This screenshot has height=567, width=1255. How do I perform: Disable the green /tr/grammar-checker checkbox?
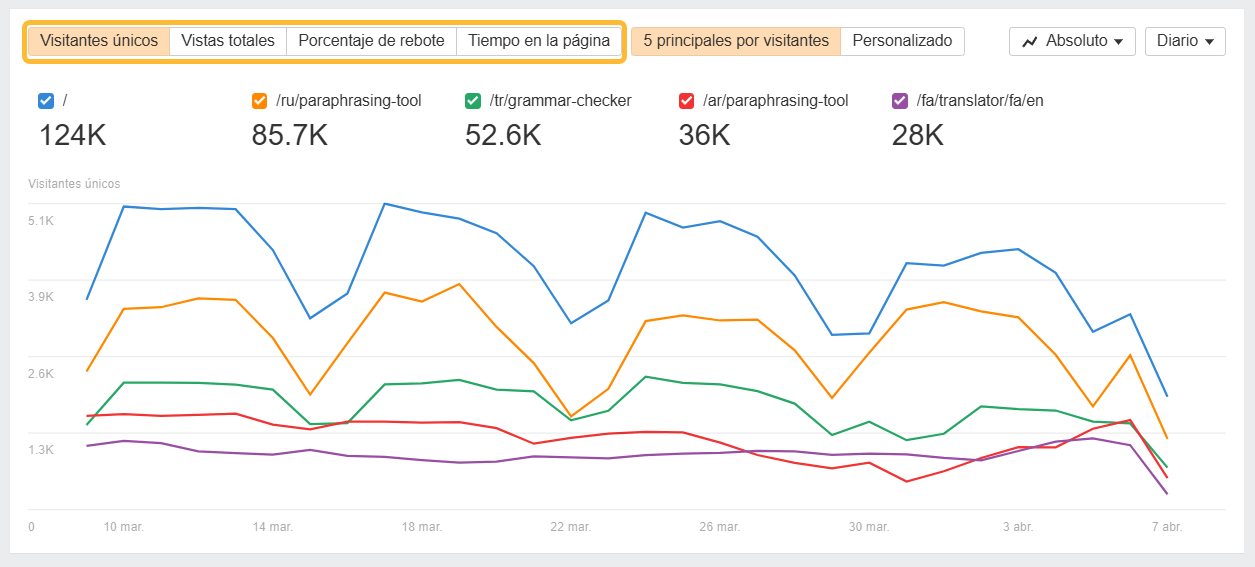(473, 100)
